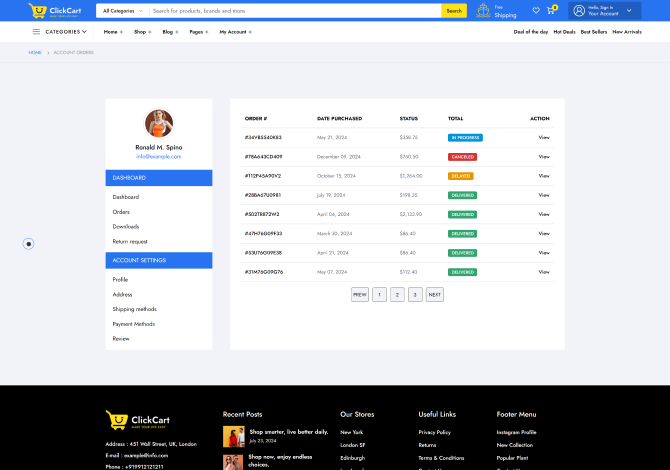This screenshot has width=670, height=470.
Task: Expand the Pages navigation dropdown
Action: click(198, 32)
